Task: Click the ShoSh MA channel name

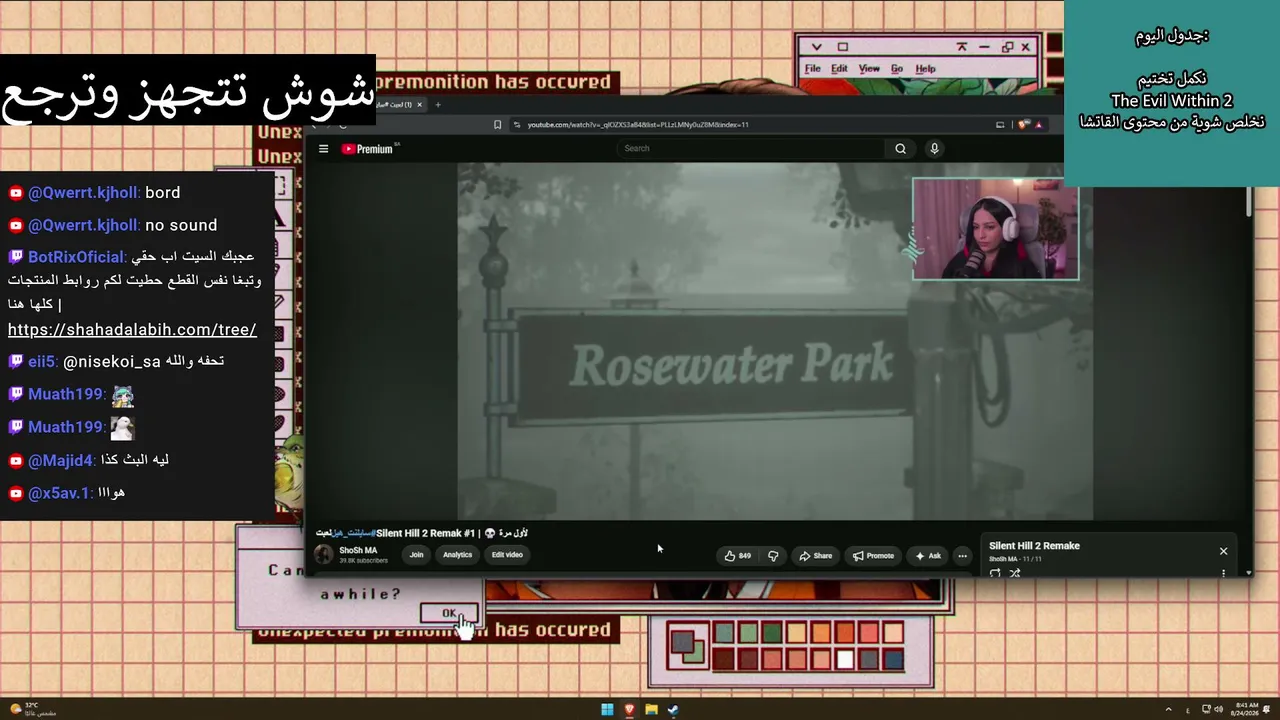Action: click(x=358, y=550)
